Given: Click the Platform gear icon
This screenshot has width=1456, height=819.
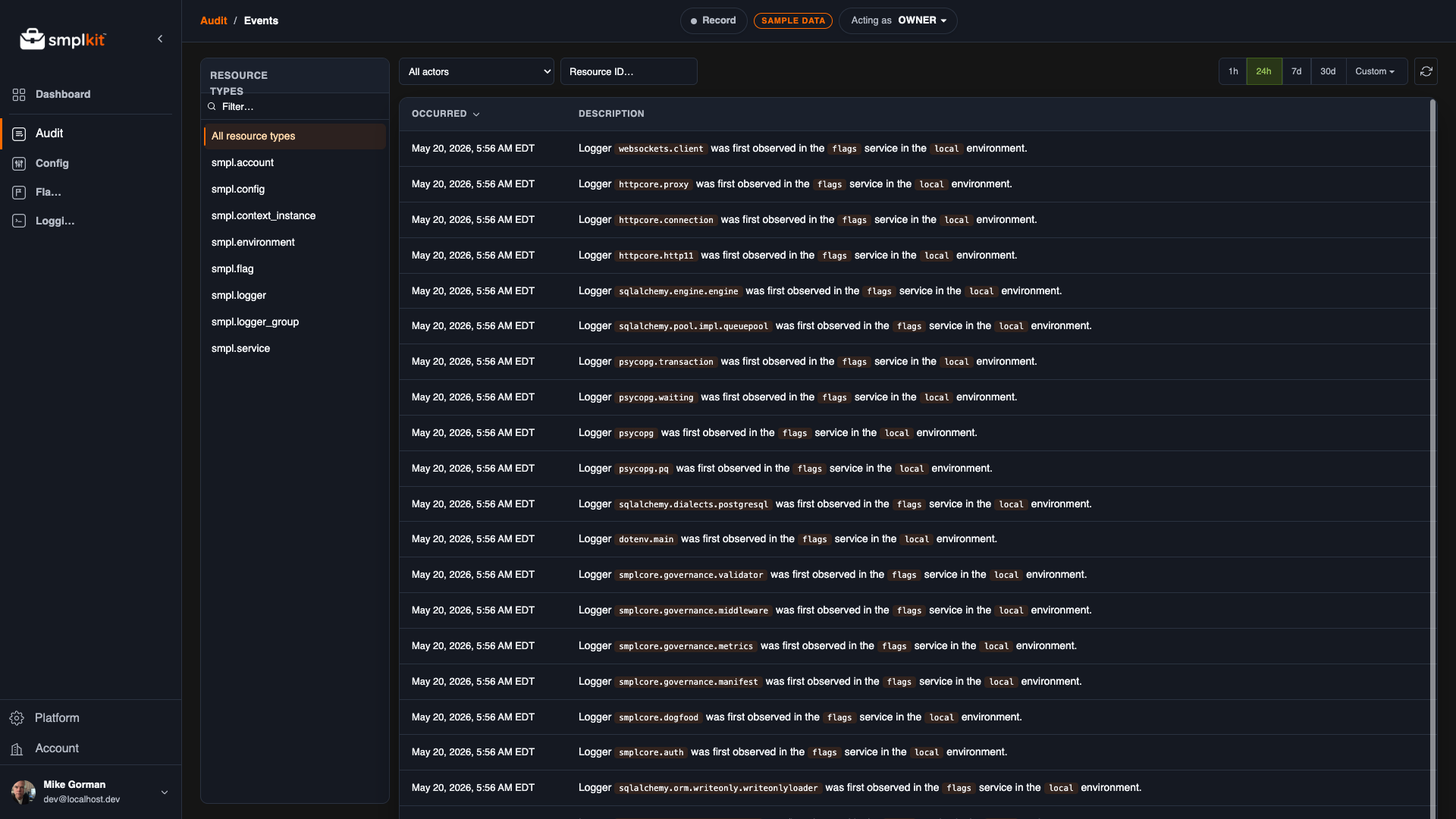Looking at the screenshot, I should click(x=17, y=718).
